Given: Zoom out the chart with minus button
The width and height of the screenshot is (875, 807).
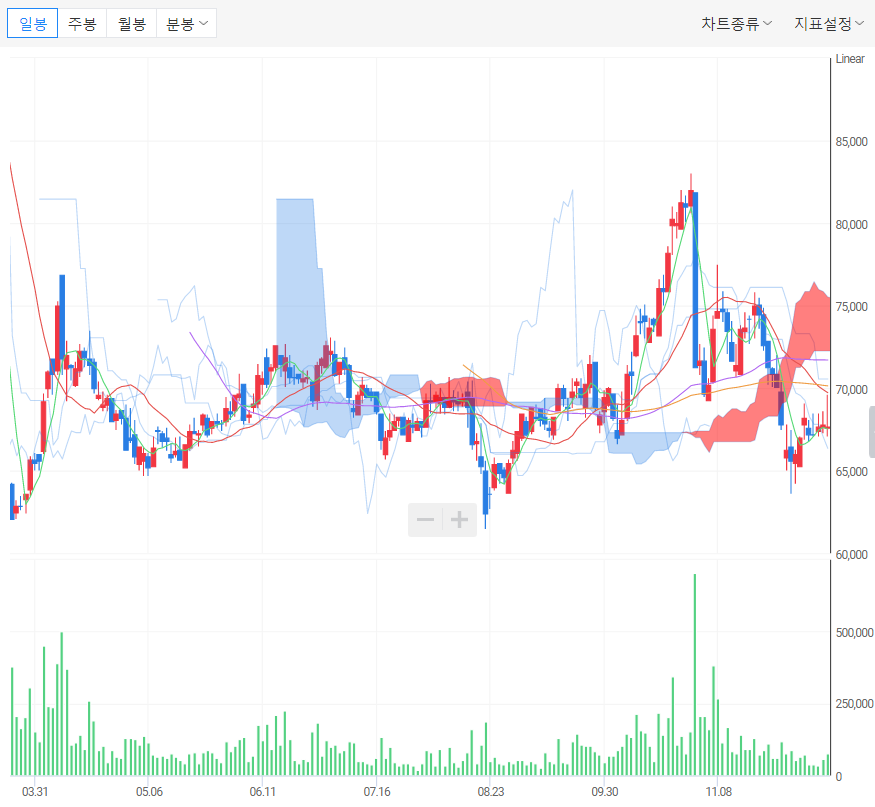Looking at the screenshot, I should (425, 520).
